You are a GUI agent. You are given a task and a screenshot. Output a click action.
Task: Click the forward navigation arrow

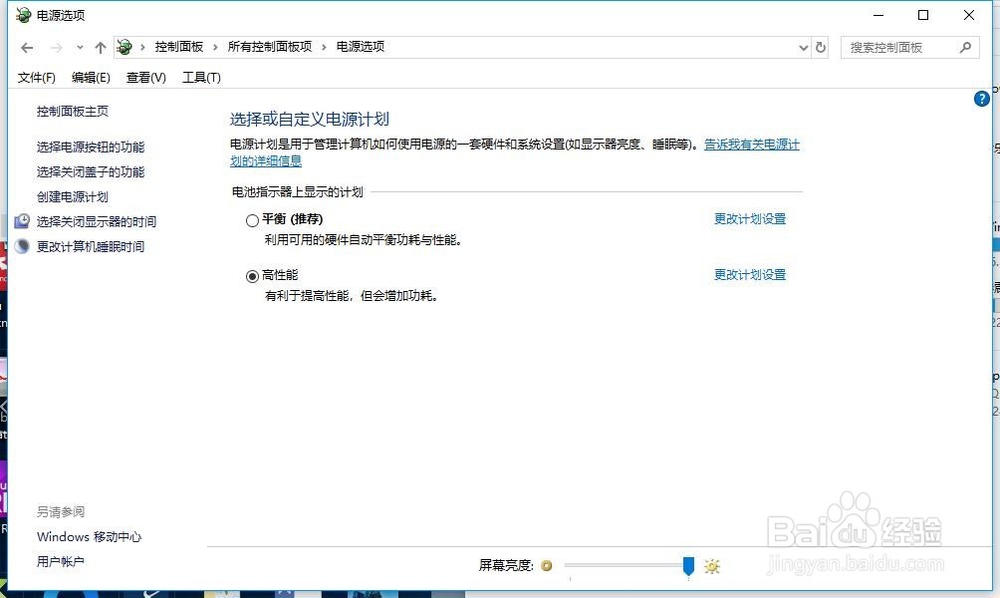[57, 47]
